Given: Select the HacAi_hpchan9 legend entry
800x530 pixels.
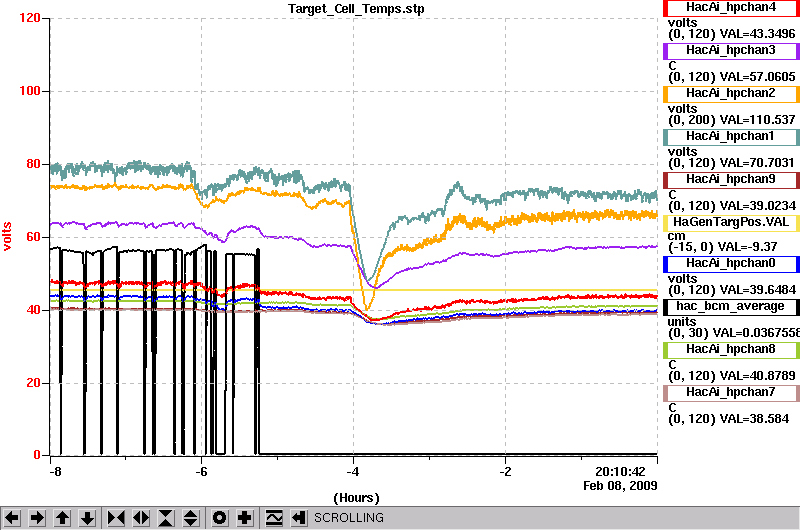Looking at the screenshot, I should pyautogui.click(x=731, y=180).
